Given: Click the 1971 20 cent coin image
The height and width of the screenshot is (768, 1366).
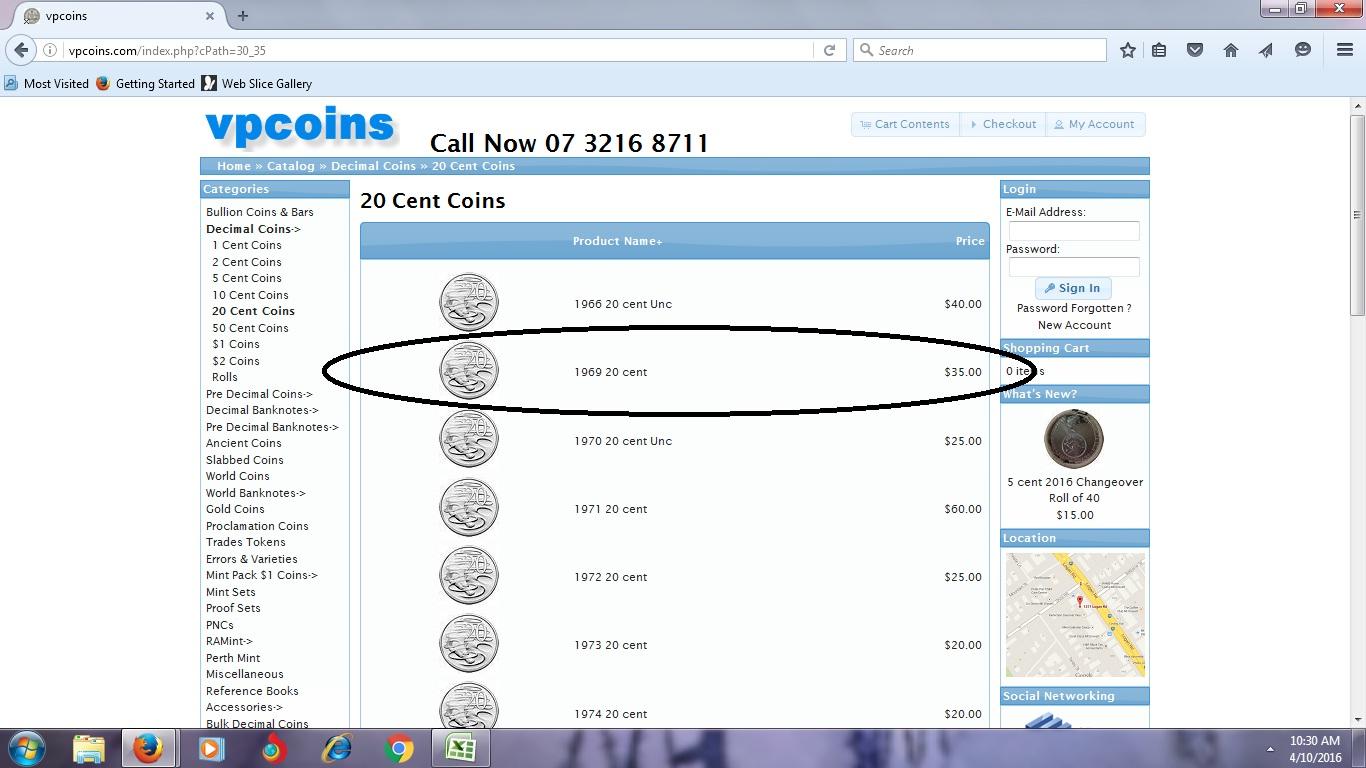Looking at the screenshot, I should (469, 508).
